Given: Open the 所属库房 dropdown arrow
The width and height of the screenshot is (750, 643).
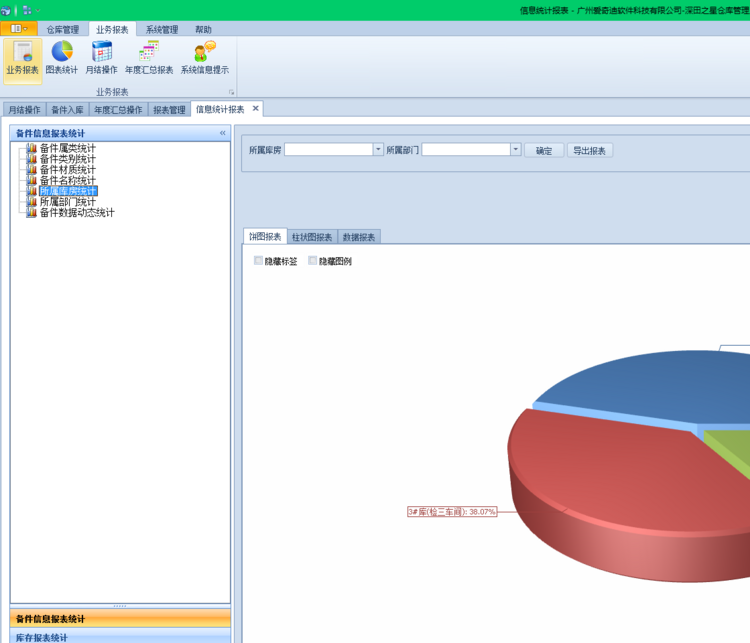Looking at the screenshot, I should 378,150.
